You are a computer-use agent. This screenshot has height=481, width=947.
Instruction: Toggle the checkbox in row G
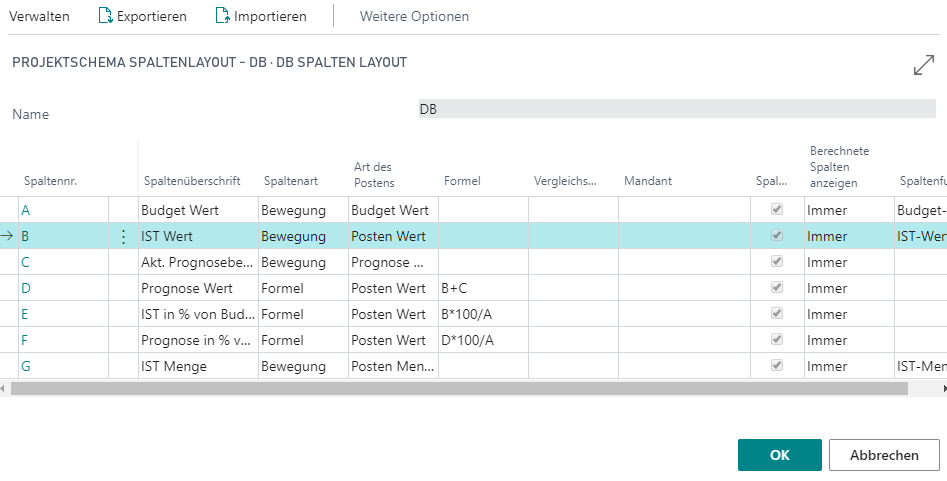(777, 366)
